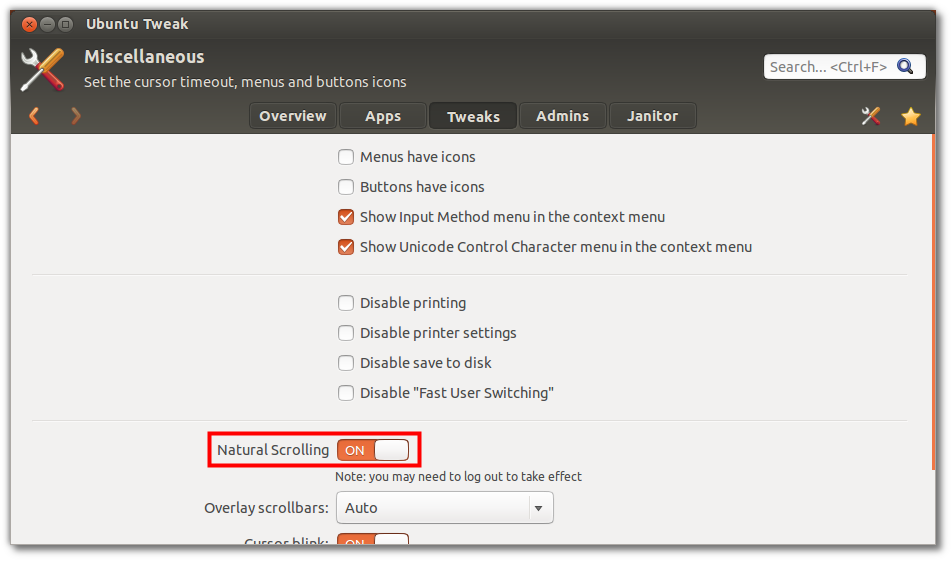The width and height of the screenshot is (952, 561).
Task: Uncheck Show Input Method menu option
Action: tap(346, 217)
